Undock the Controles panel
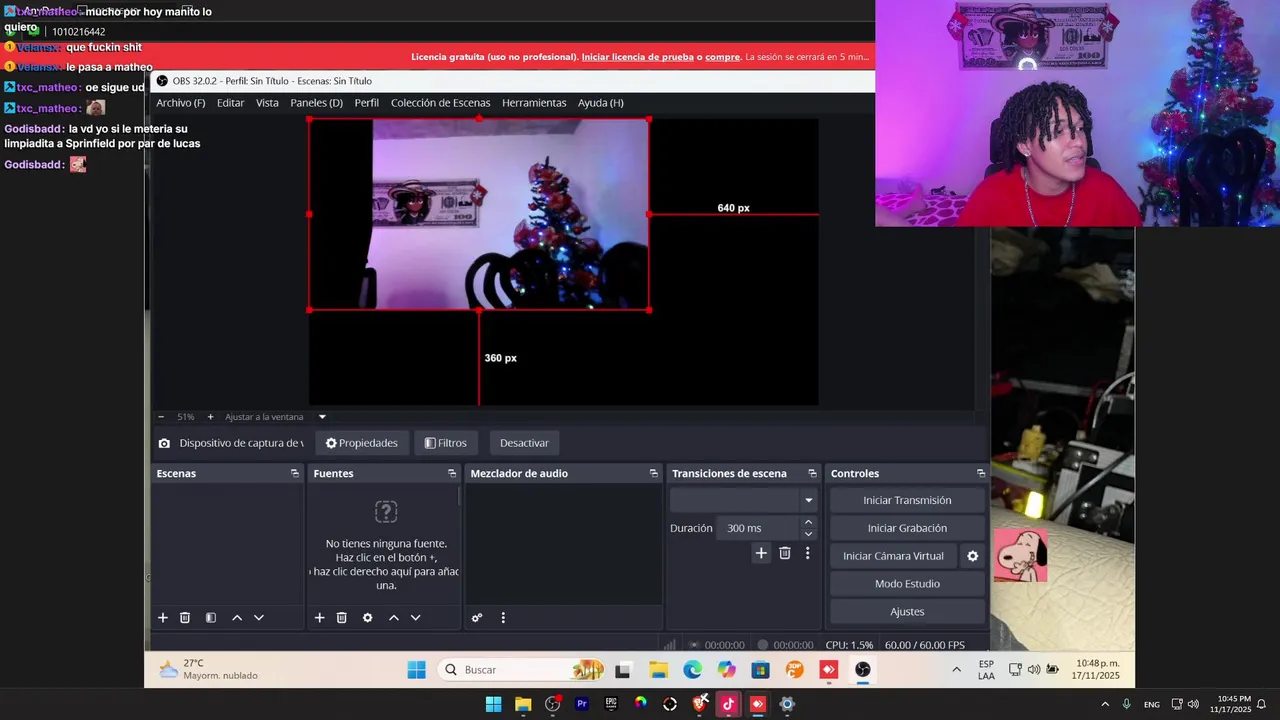1280x720 pixels. pos(981,473)
